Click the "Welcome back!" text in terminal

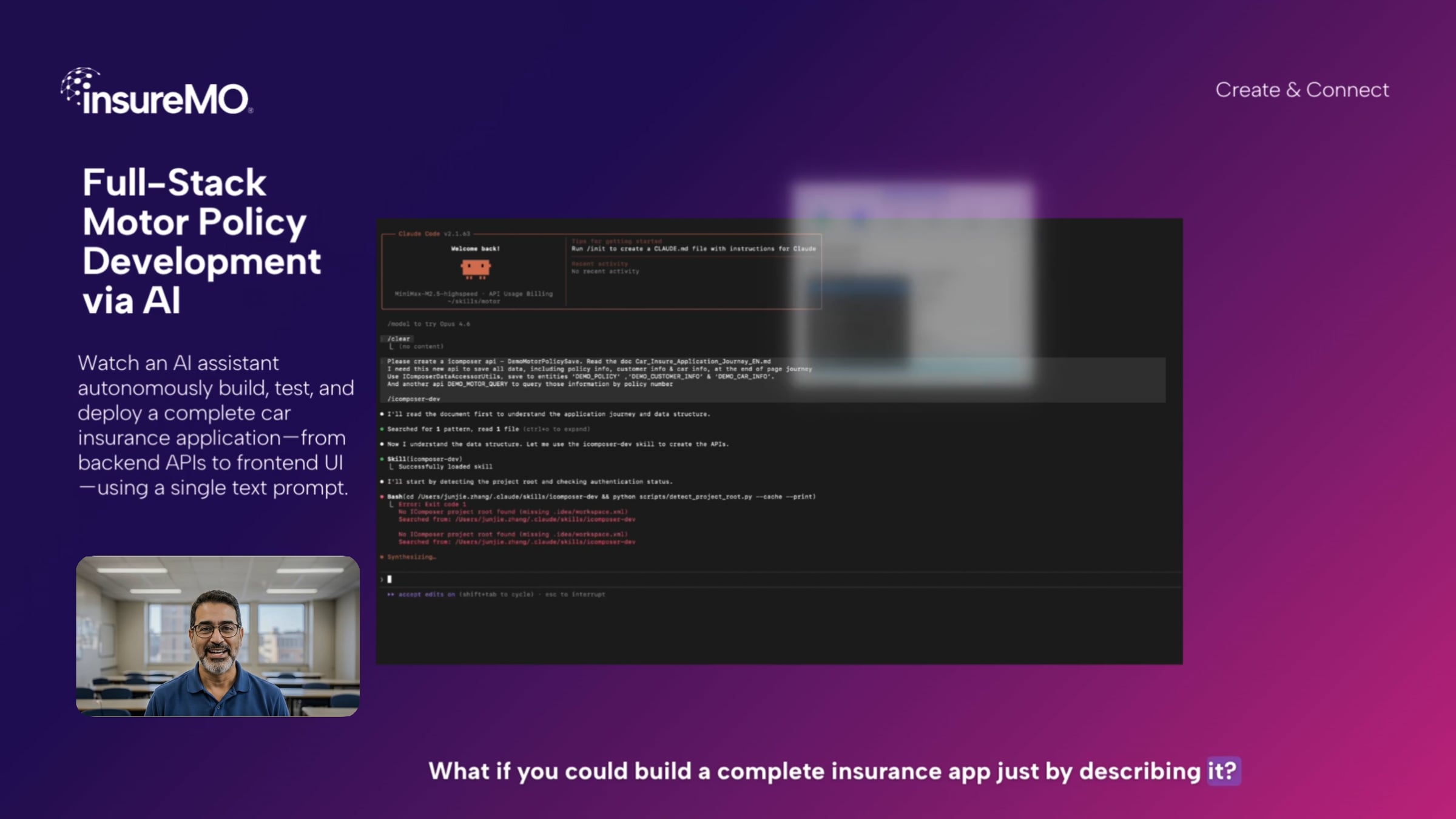pos(475,249)
